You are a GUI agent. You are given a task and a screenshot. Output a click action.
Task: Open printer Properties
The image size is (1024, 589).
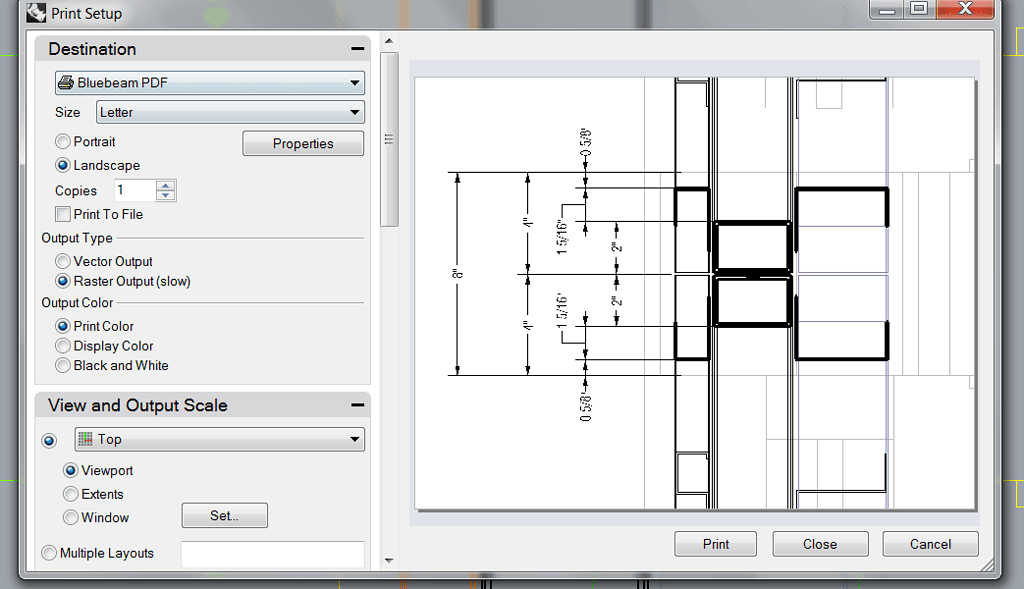tap(302, 143)
